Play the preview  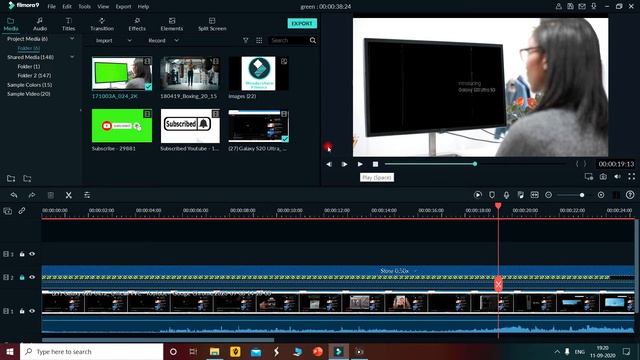tap(360, 164)
